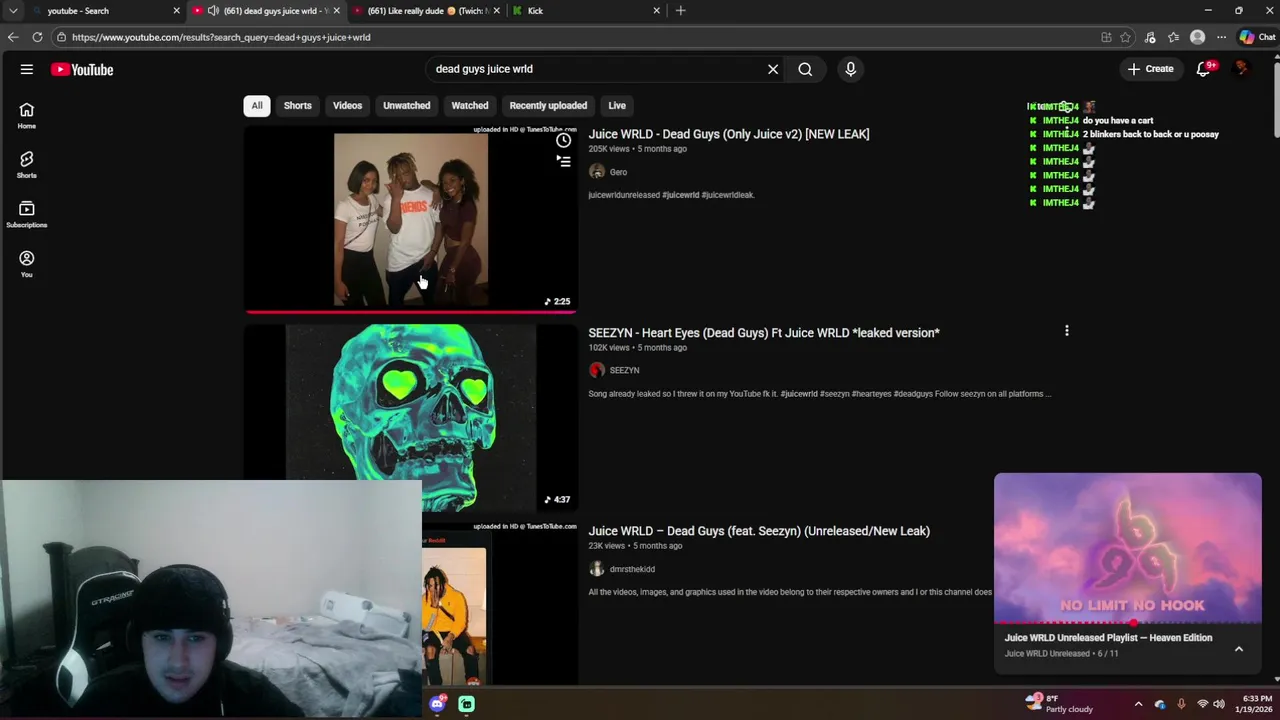Click the miniplayer video No Limit No Hook
Screen dimensions: 1280x720
(1128, 548)
